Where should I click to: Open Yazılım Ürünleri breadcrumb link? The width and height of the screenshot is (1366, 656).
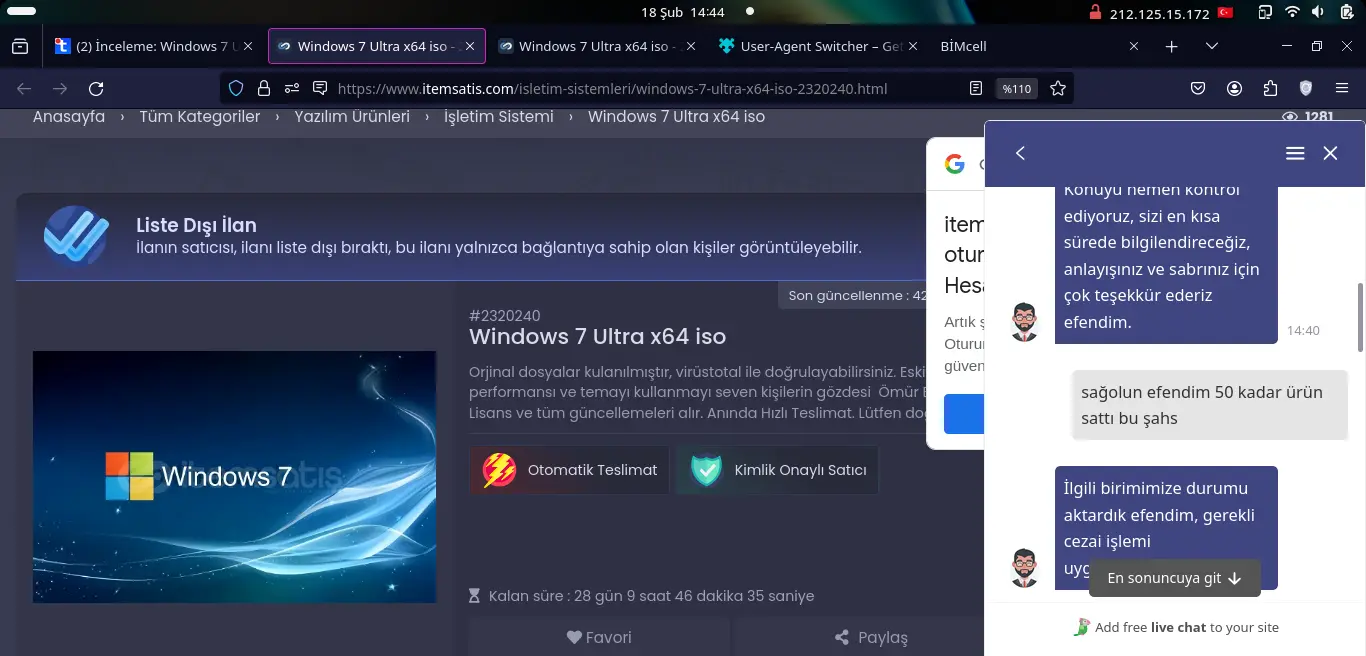[352, 117]
